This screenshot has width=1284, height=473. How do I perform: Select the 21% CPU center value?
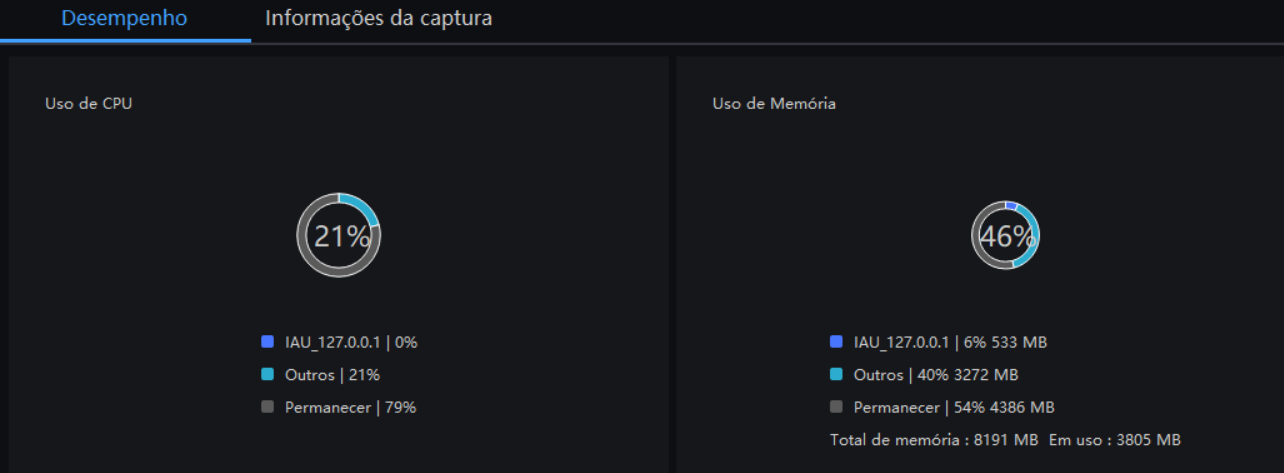point(342,237)
